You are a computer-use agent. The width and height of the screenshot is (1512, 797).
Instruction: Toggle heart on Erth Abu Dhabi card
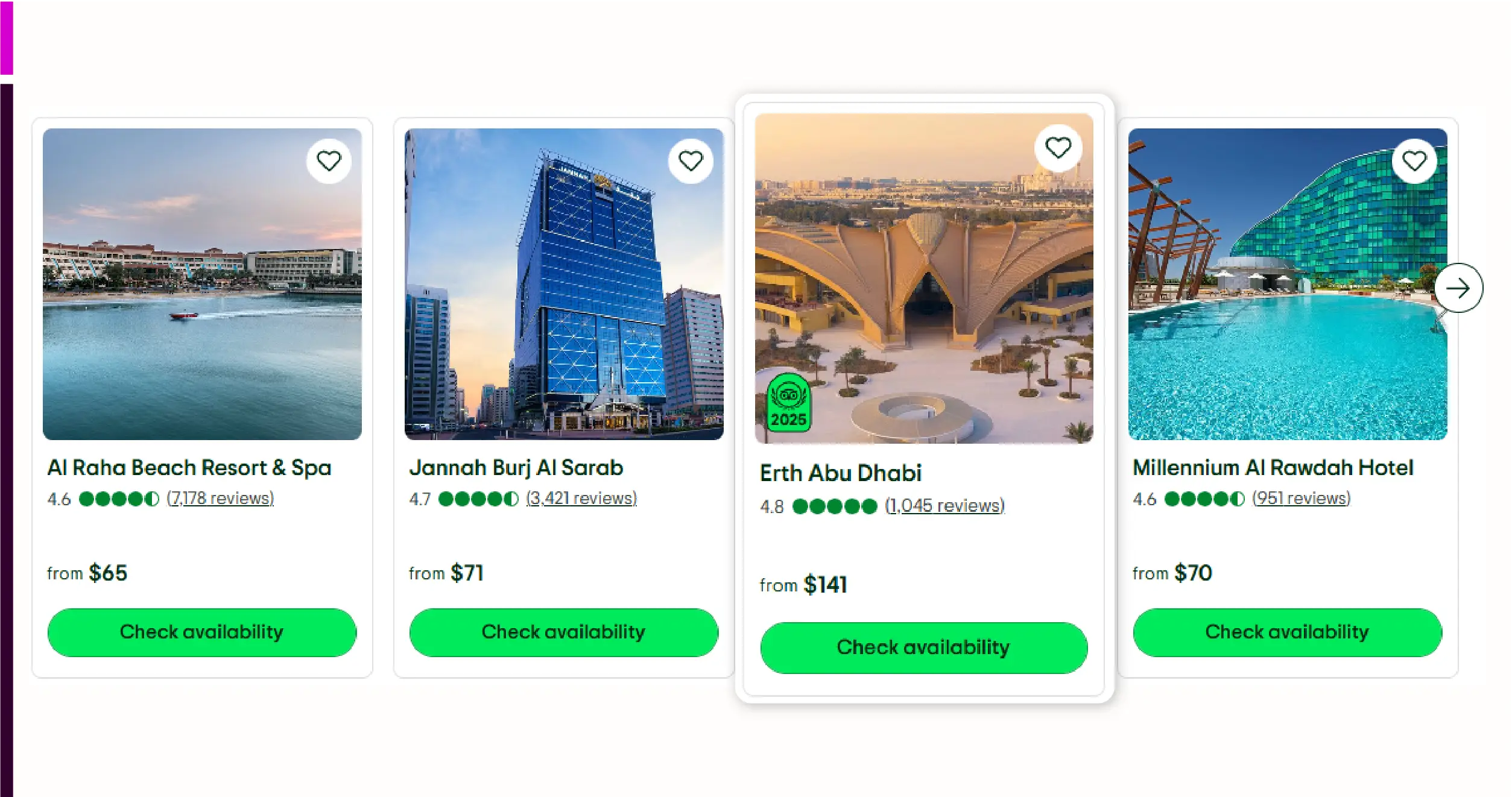click(x=1058, y=148)
